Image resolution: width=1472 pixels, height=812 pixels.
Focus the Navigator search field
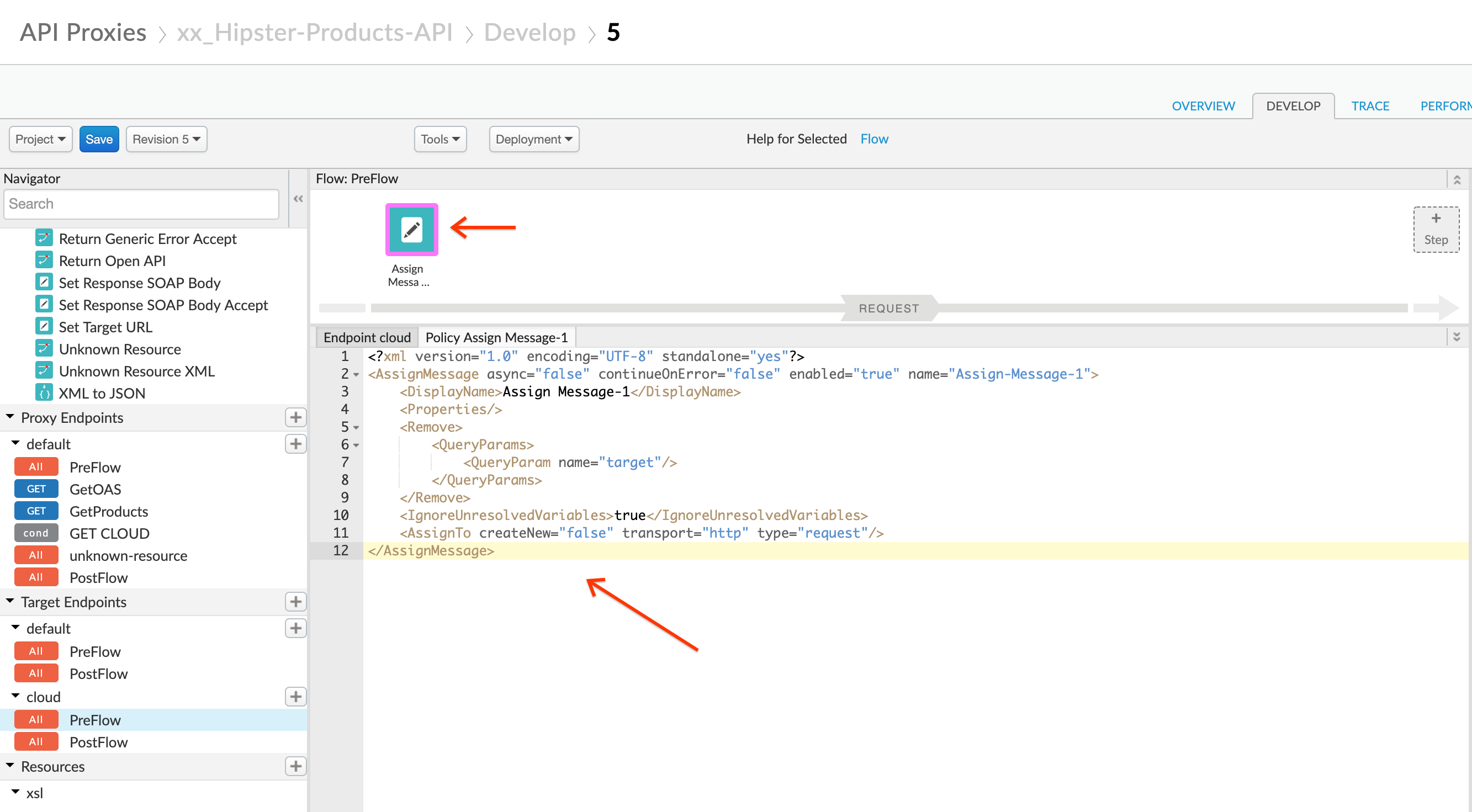141,204
